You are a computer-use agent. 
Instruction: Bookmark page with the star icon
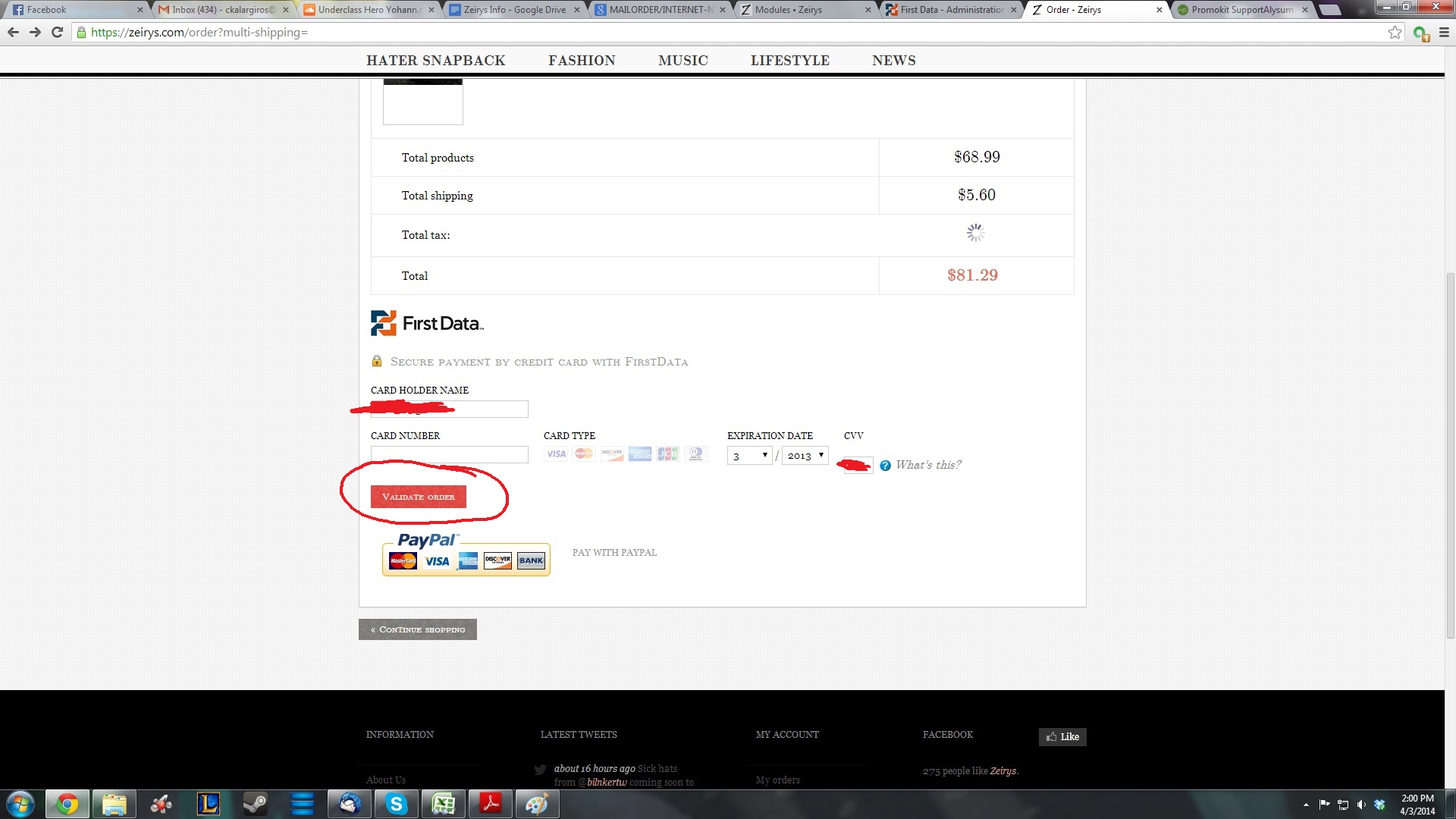click(1395, 33)
